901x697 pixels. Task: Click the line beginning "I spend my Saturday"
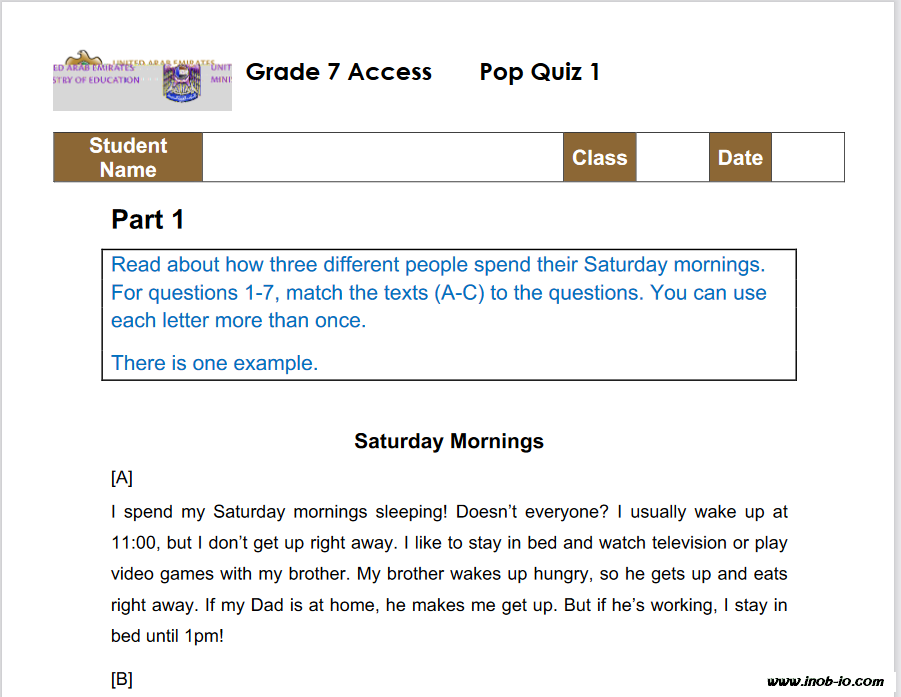tap(449, 512)
